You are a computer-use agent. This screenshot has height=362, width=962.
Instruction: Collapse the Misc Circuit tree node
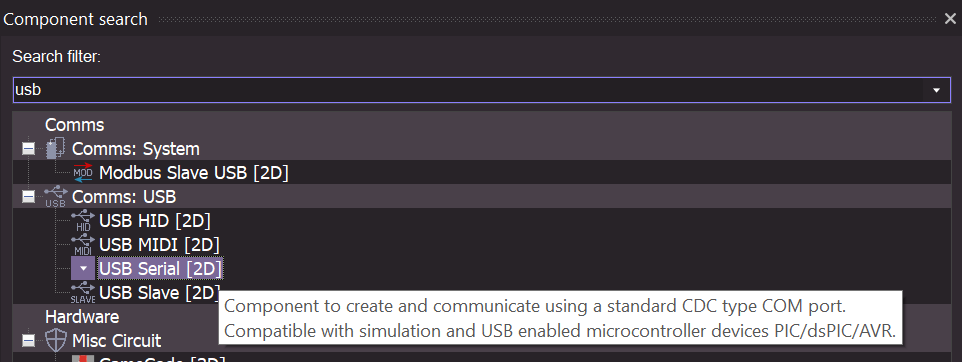[x=28, y=341]
